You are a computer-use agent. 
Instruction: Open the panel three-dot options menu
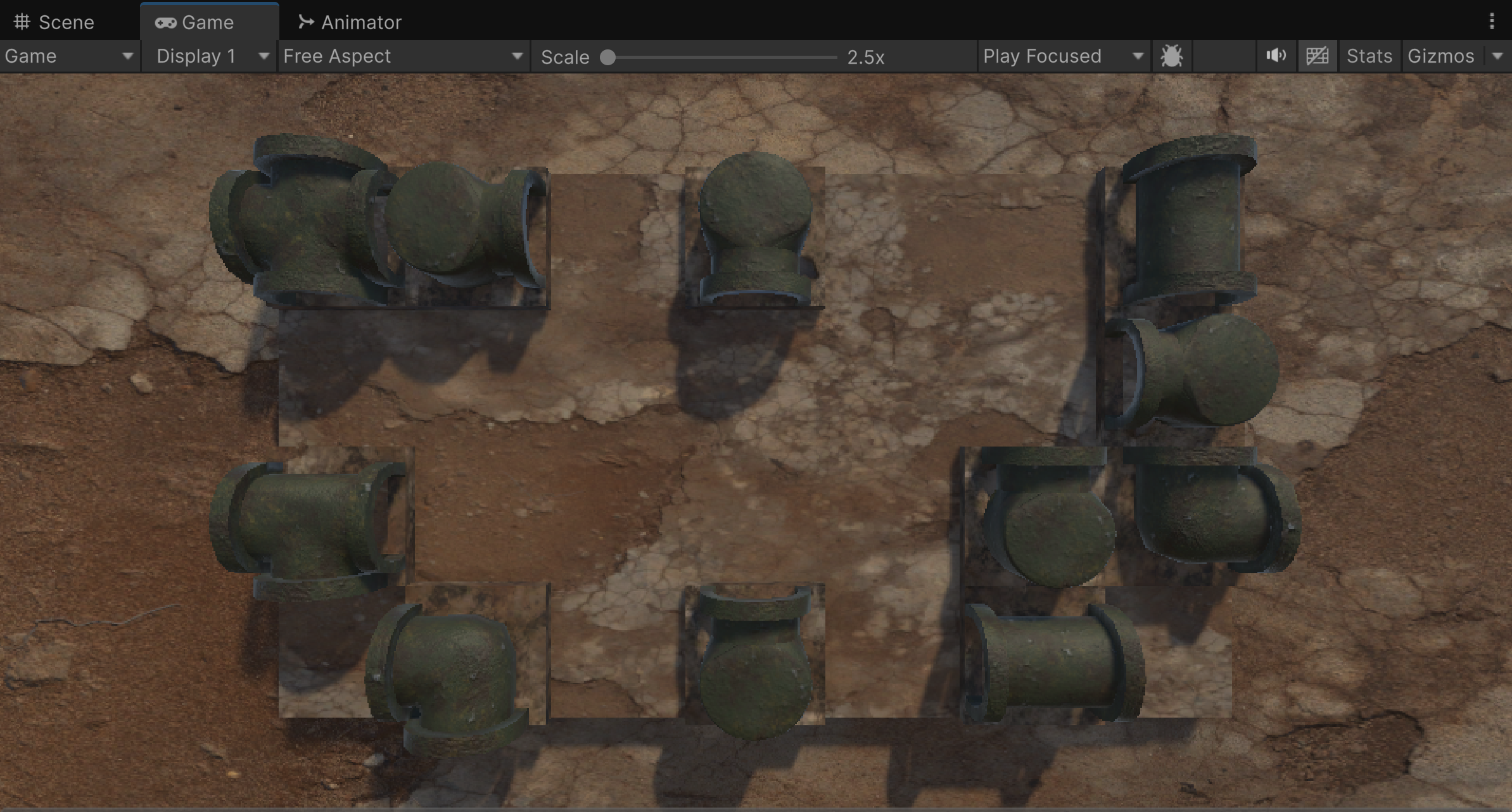click(x=1492, y=22)
